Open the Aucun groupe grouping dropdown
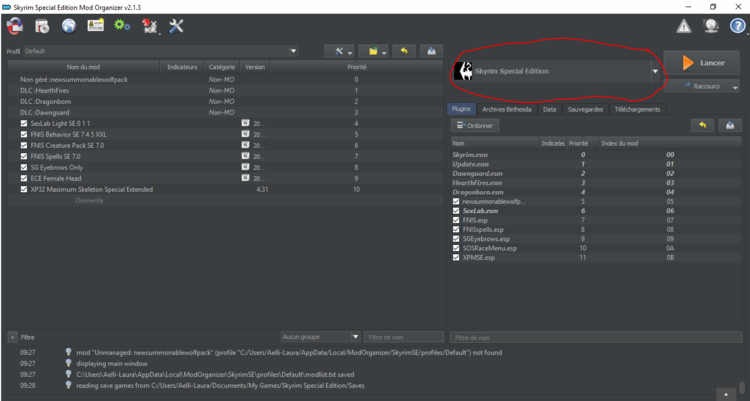 [320, 337]
